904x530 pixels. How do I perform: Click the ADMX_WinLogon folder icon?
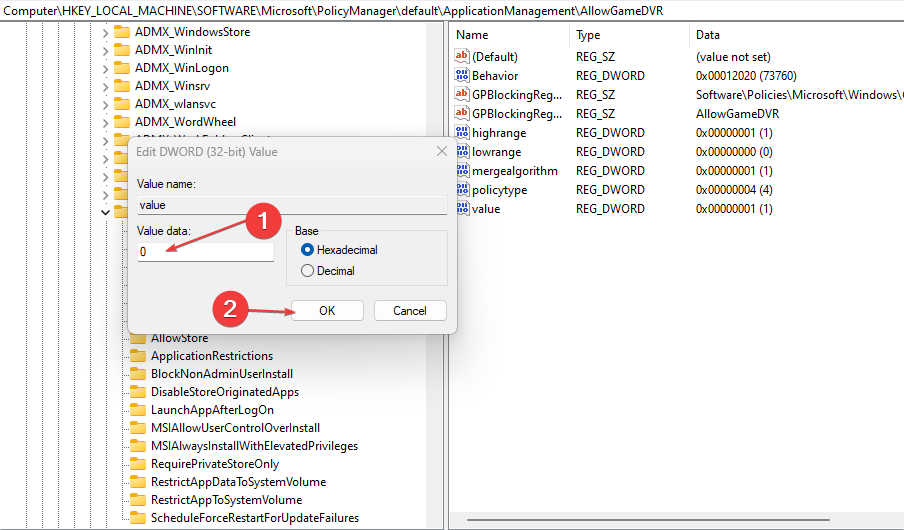point(122,67)
